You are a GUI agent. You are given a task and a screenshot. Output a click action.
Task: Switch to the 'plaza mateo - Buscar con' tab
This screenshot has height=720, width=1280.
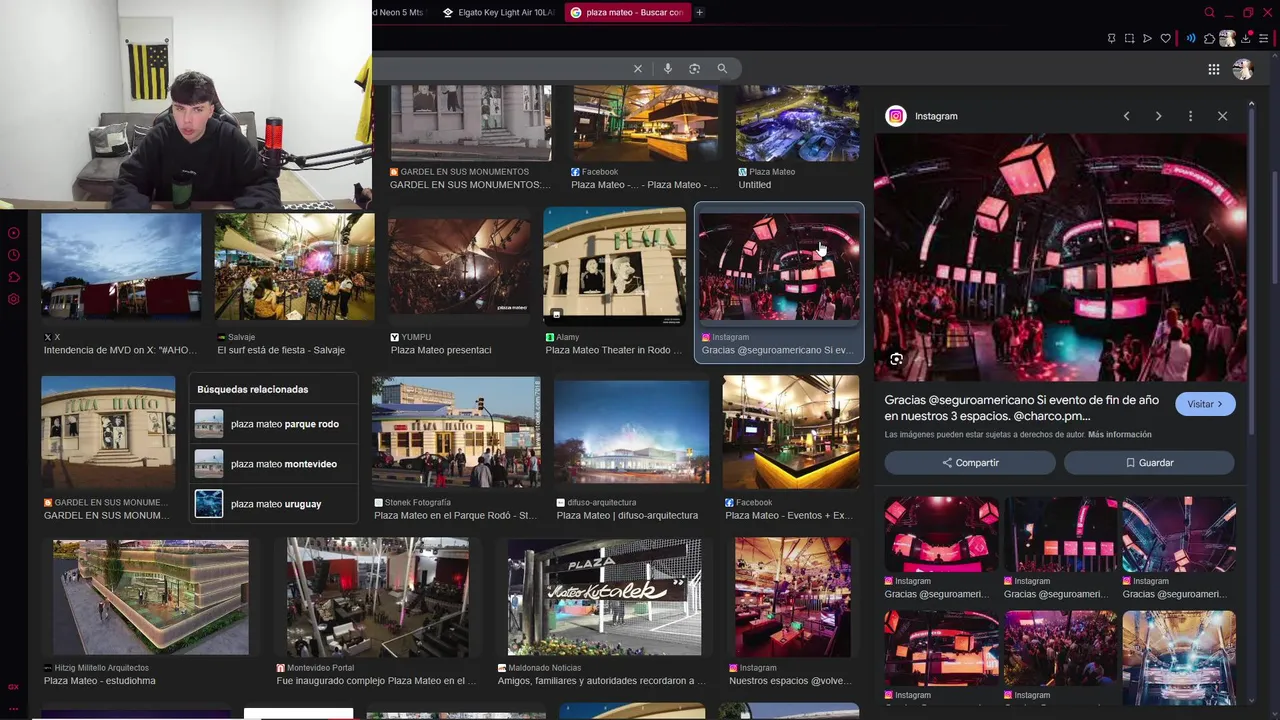click(626, 13)
